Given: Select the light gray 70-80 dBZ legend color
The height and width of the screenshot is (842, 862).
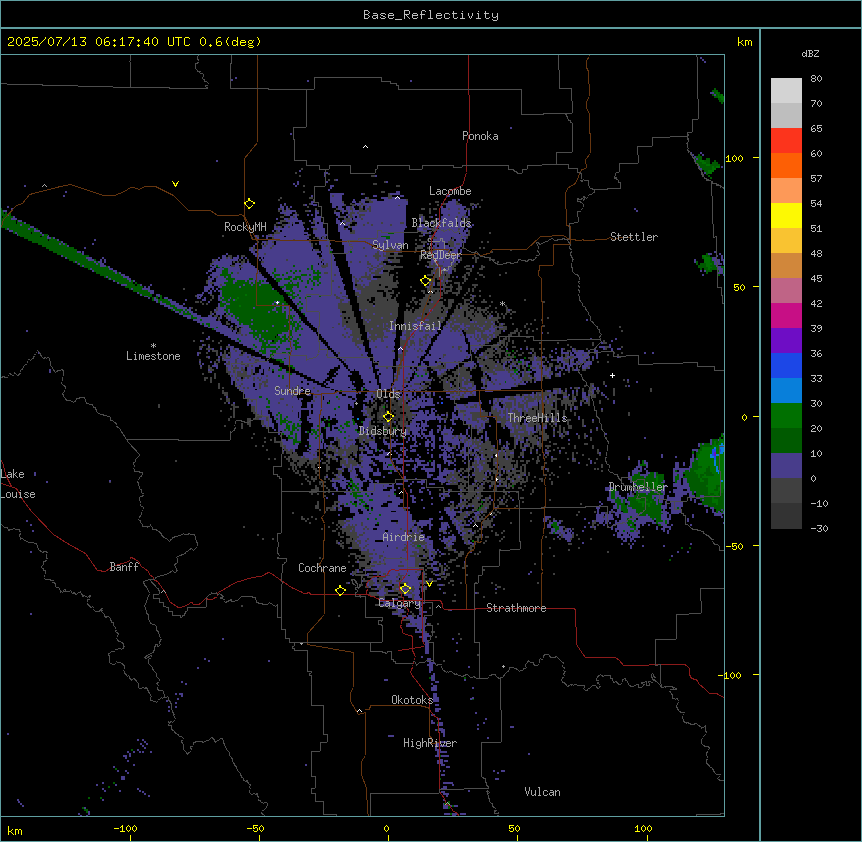Looking at the screenshot, I should click(x=786, y=91).
